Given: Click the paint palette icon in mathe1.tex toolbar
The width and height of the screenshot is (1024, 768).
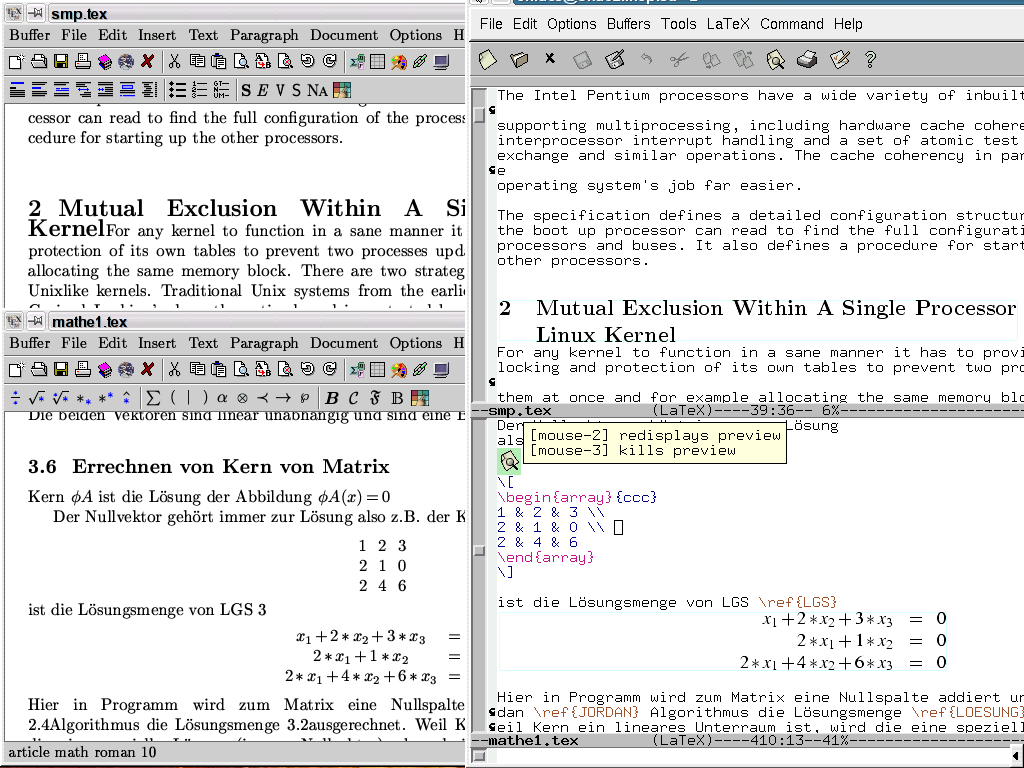Looking at the screenshot, I should (399, 370).
